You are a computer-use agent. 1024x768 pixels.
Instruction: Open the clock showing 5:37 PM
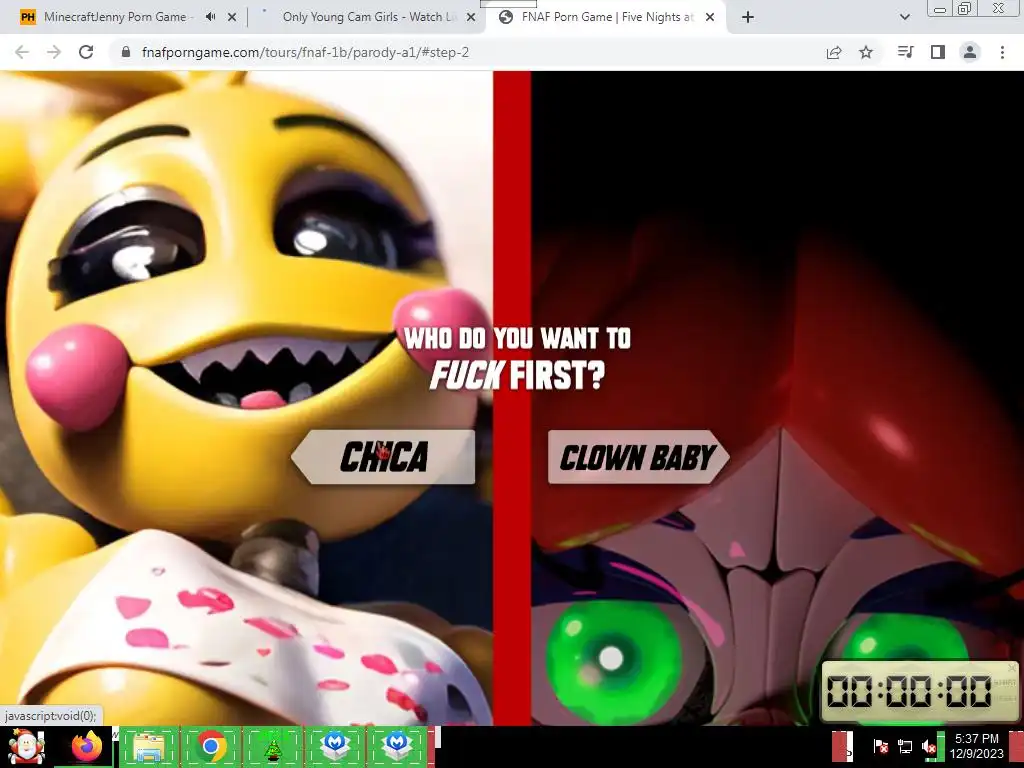coord(976,746)
